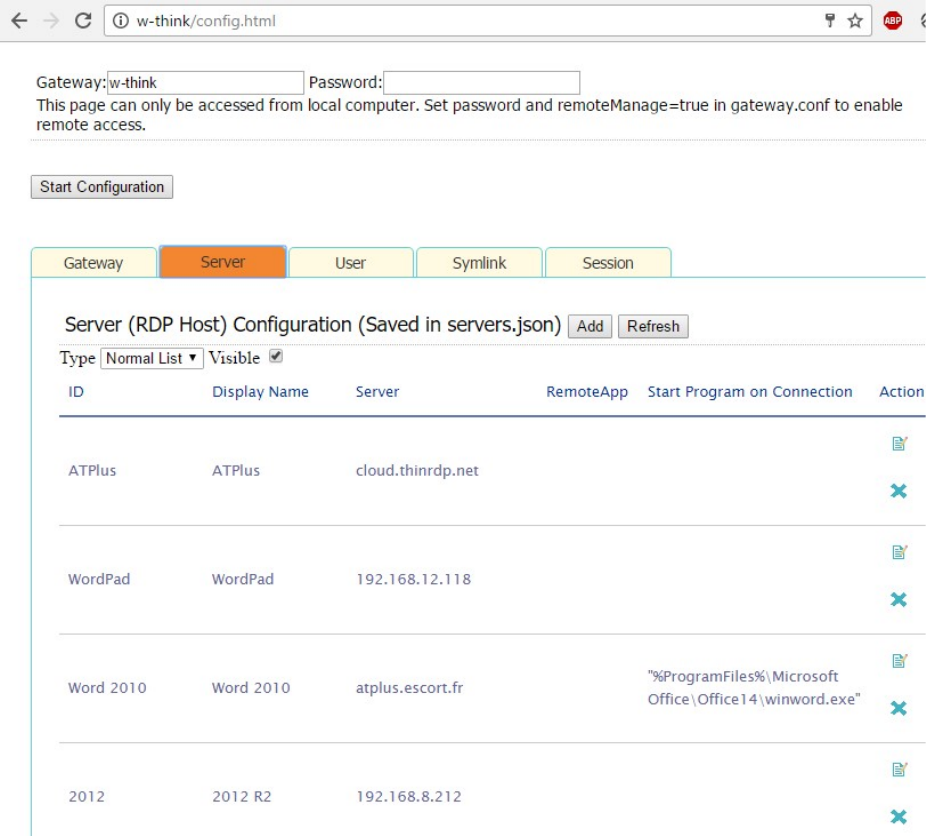Refresh the server list
The width and height of the screenshot is (926, 836).
click(653, 326)
